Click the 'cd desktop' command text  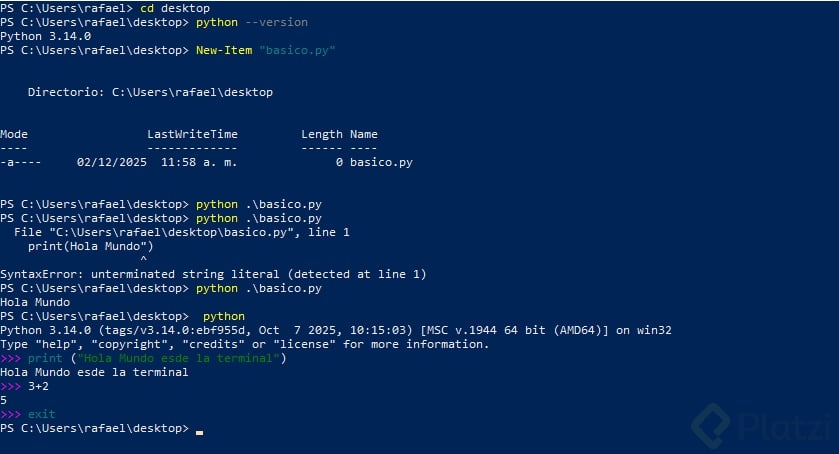click(168, 8)
